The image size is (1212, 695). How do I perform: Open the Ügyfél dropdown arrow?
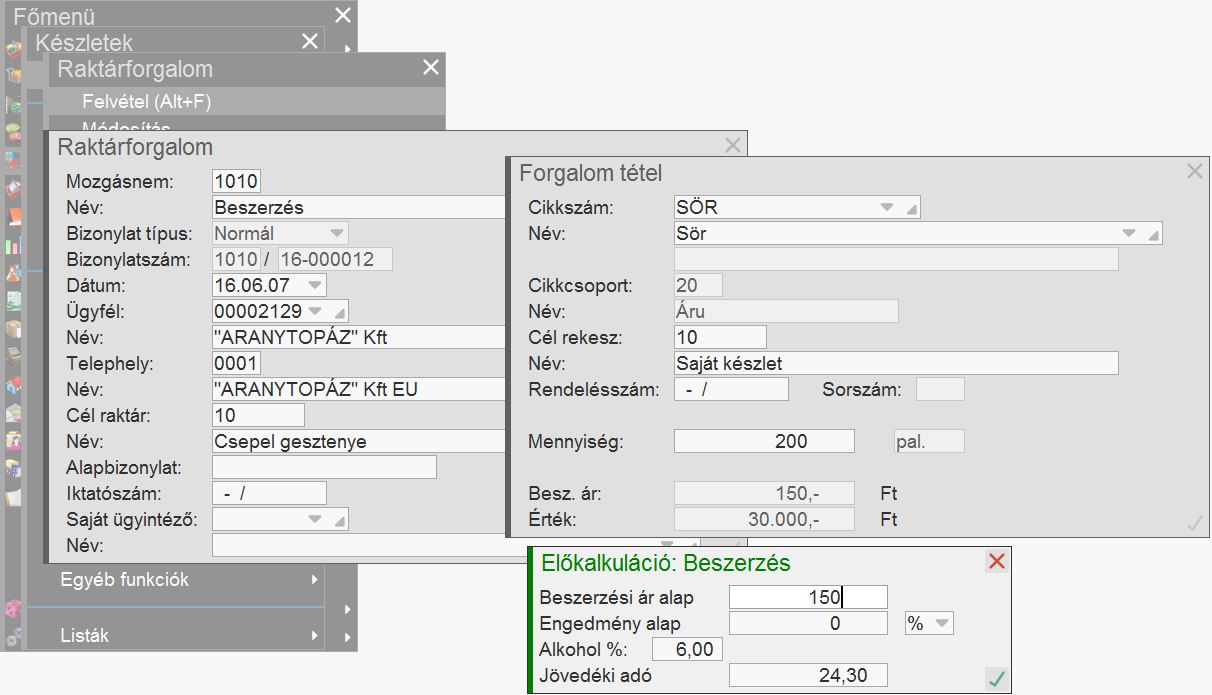pyautogui.click(x=316, y=311)
